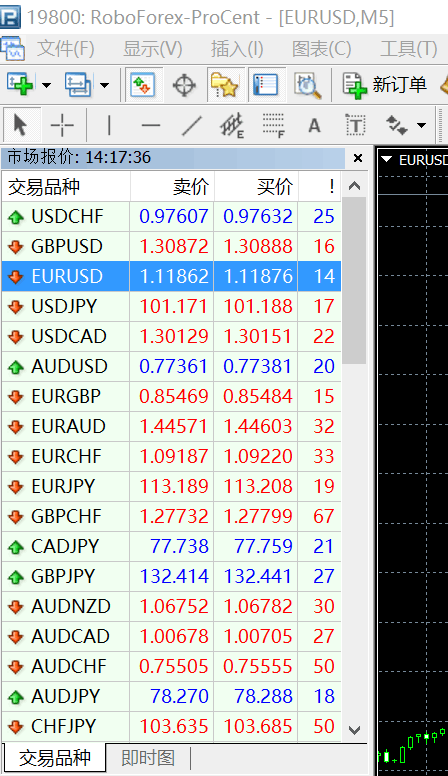This screenshot has width=448, height=776.
Task: Toggle the Market Watch window button
Action: [143, 85]
